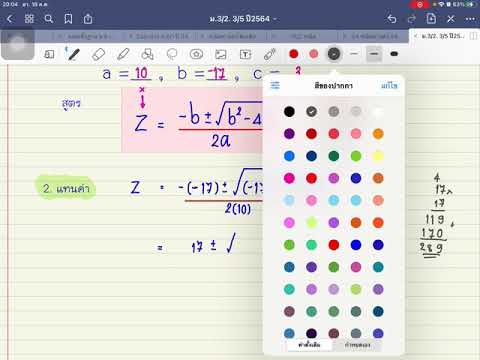Screen dimensions: 480x360
Task: Add a new page to notebook
Action: point(431,18)
